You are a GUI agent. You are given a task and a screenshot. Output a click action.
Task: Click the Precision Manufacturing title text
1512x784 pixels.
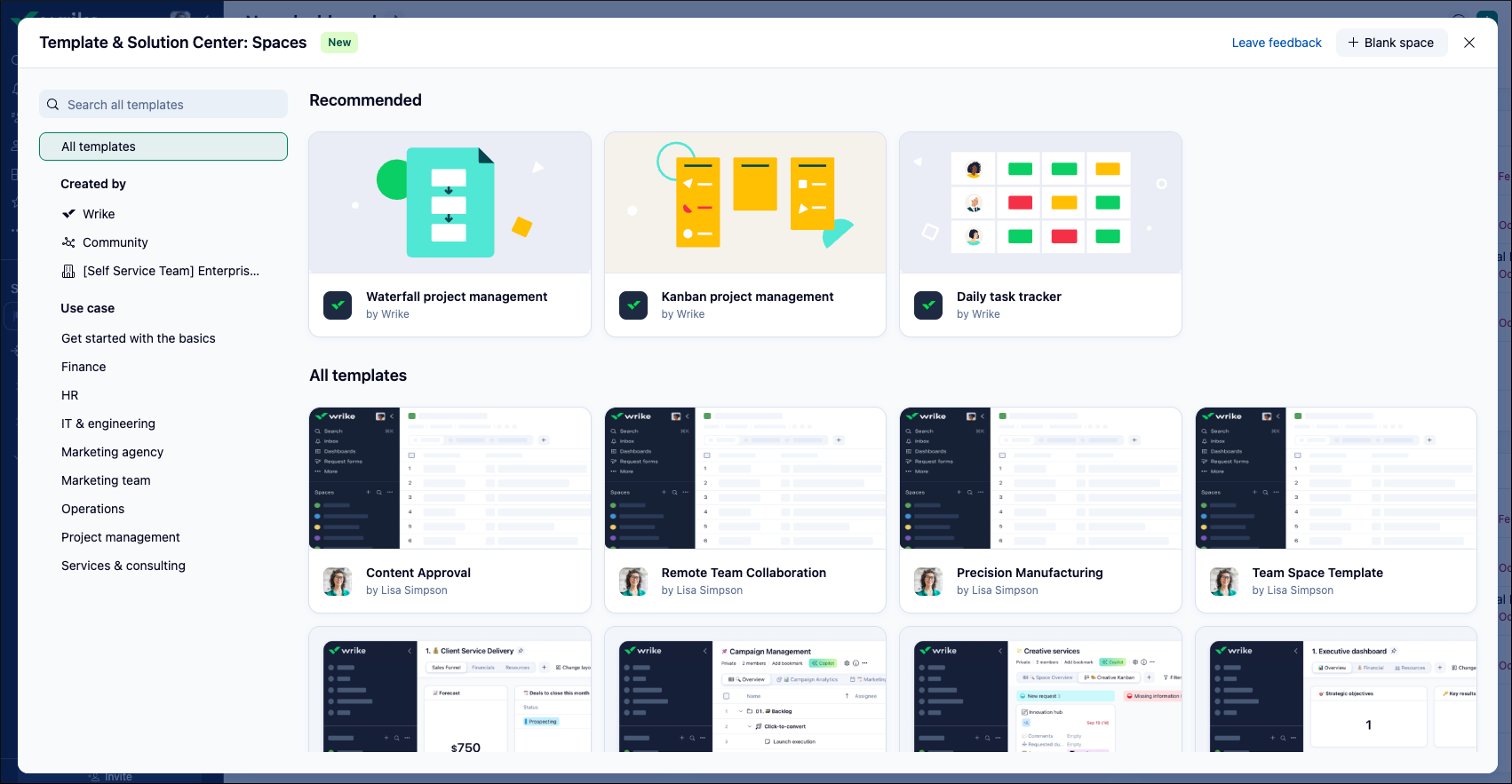point(1030,573)
